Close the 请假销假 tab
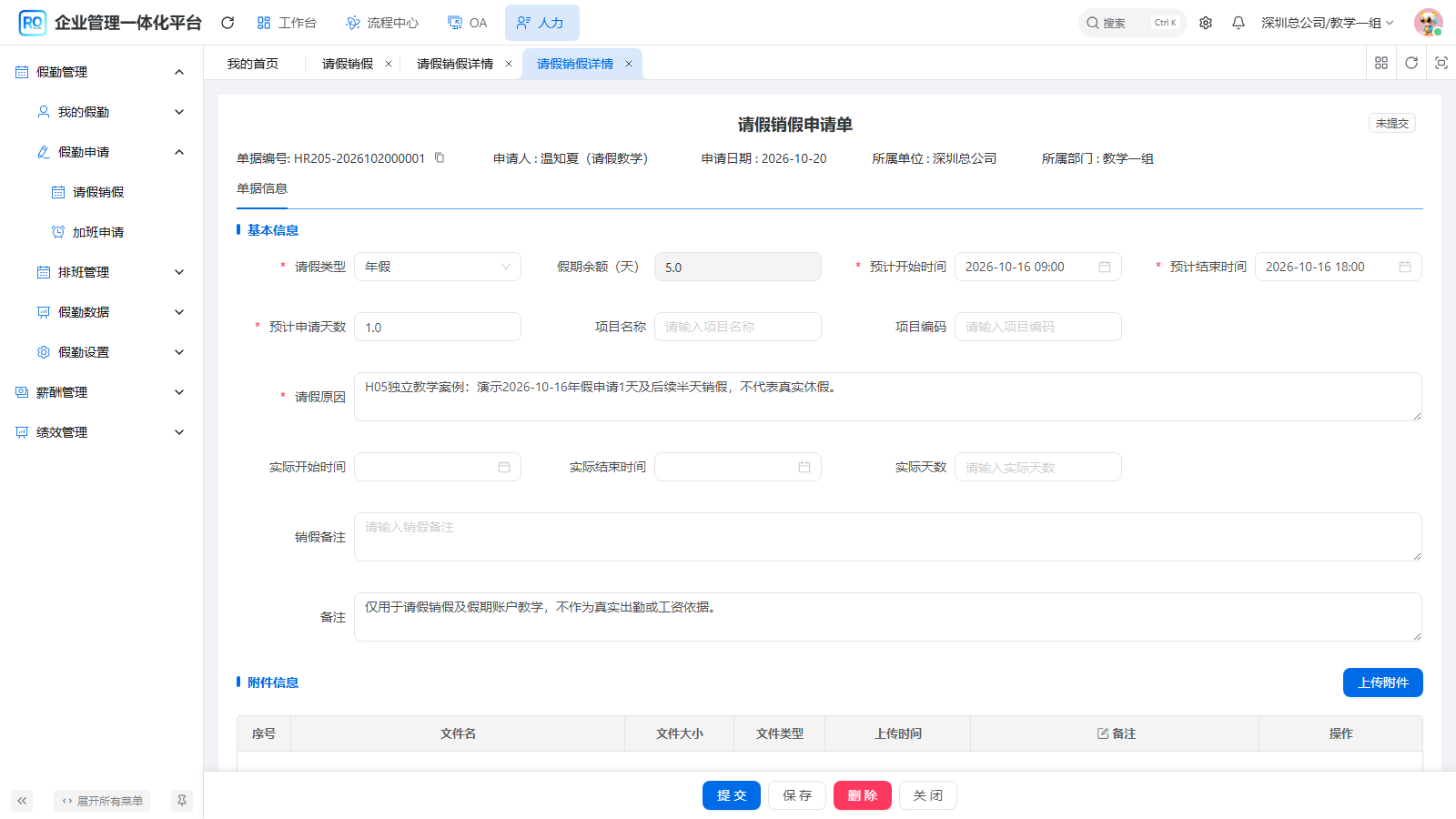This screenshot has width=1456, height=819. point(389,64)
